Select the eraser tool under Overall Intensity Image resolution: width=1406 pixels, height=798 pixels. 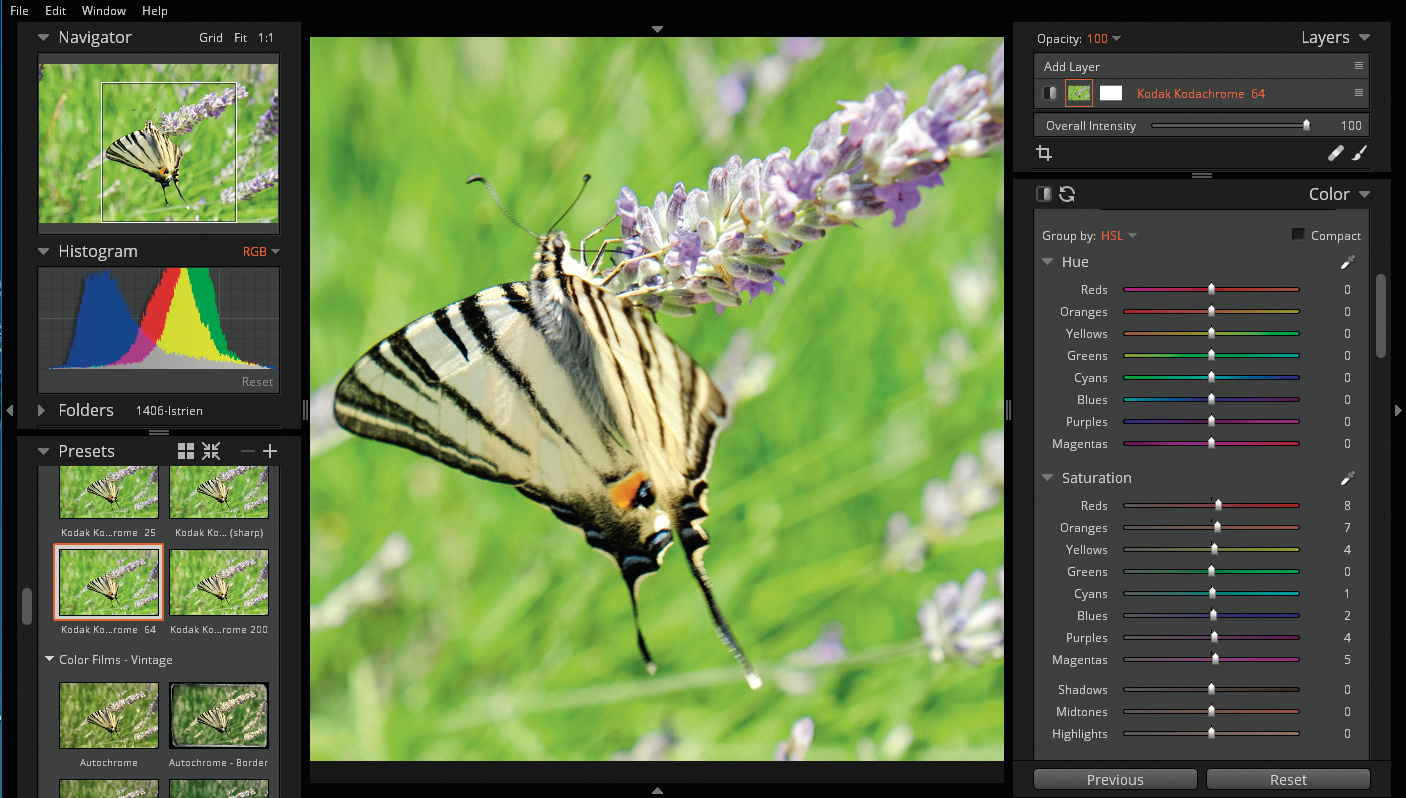click(1336, 153)
